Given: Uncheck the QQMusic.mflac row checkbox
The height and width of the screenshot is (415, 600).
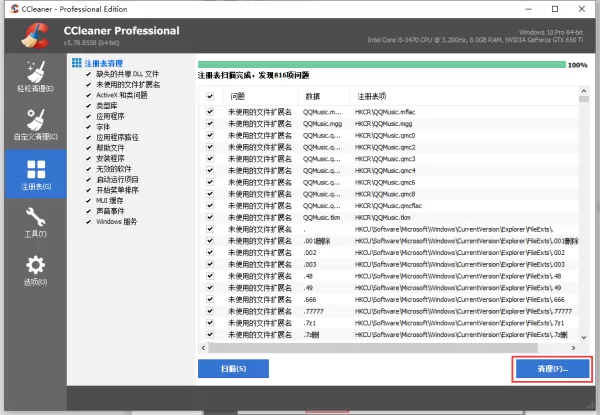Looking at the screenshot, I should 210,112.
